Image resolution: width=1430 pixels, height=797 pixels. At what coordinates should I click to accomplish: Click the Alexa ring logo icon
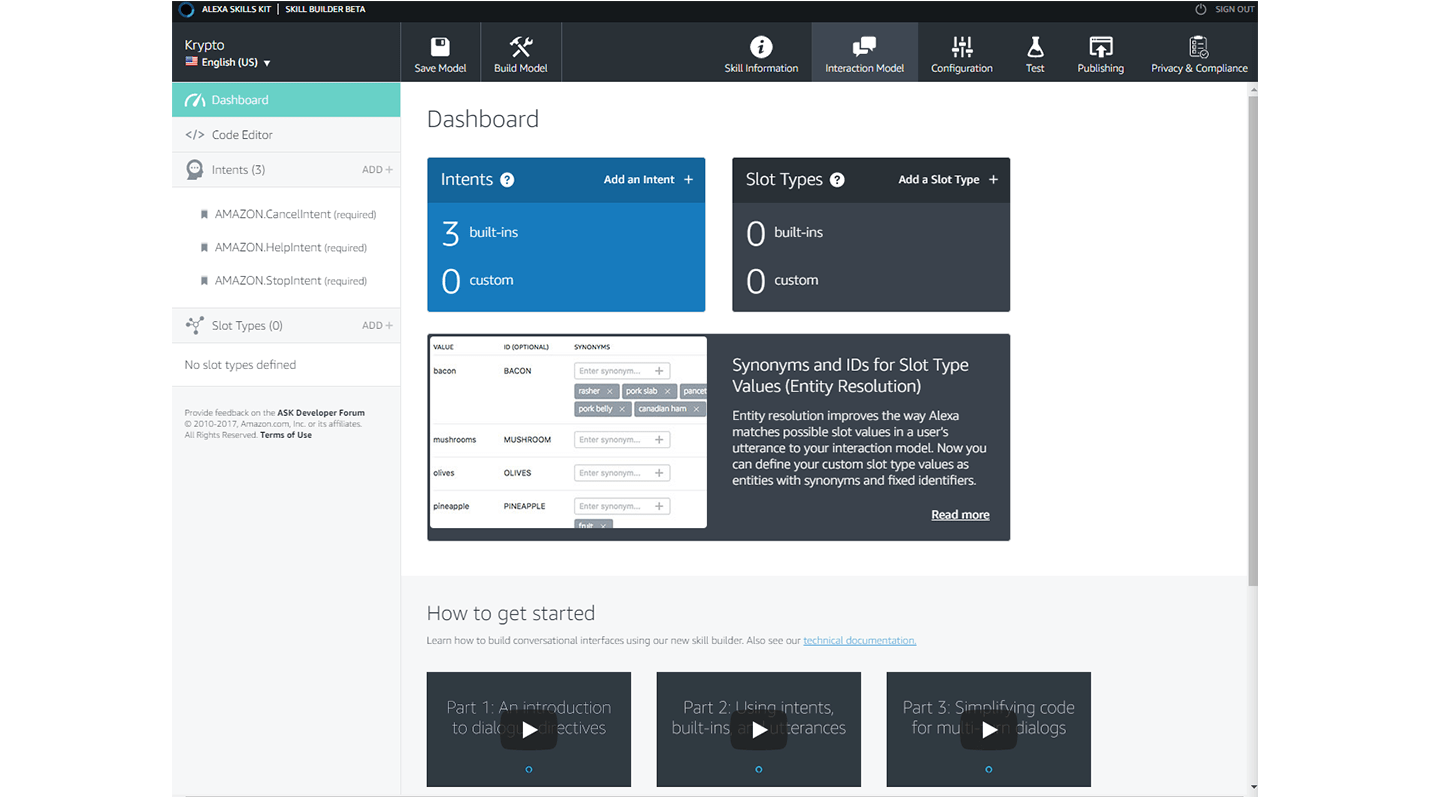coord(186,10)
